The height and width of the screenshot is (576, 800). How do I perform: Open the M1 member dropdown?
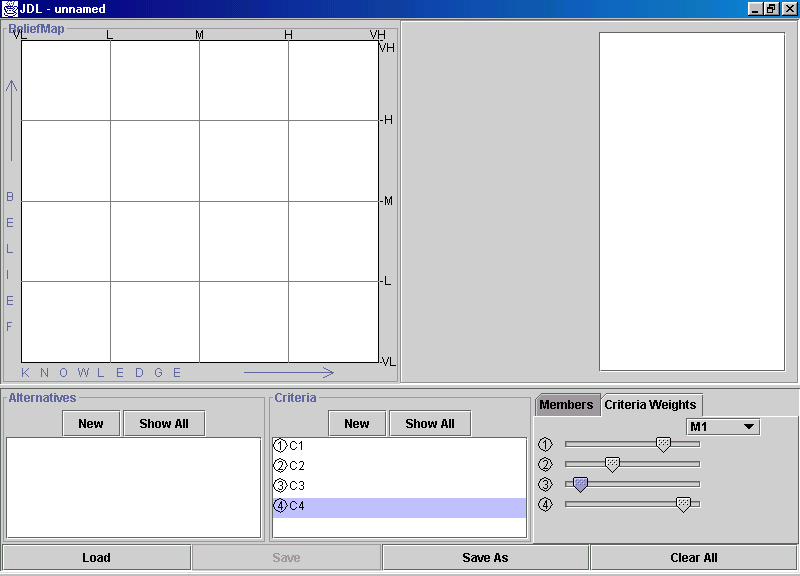tap(722, 427)
